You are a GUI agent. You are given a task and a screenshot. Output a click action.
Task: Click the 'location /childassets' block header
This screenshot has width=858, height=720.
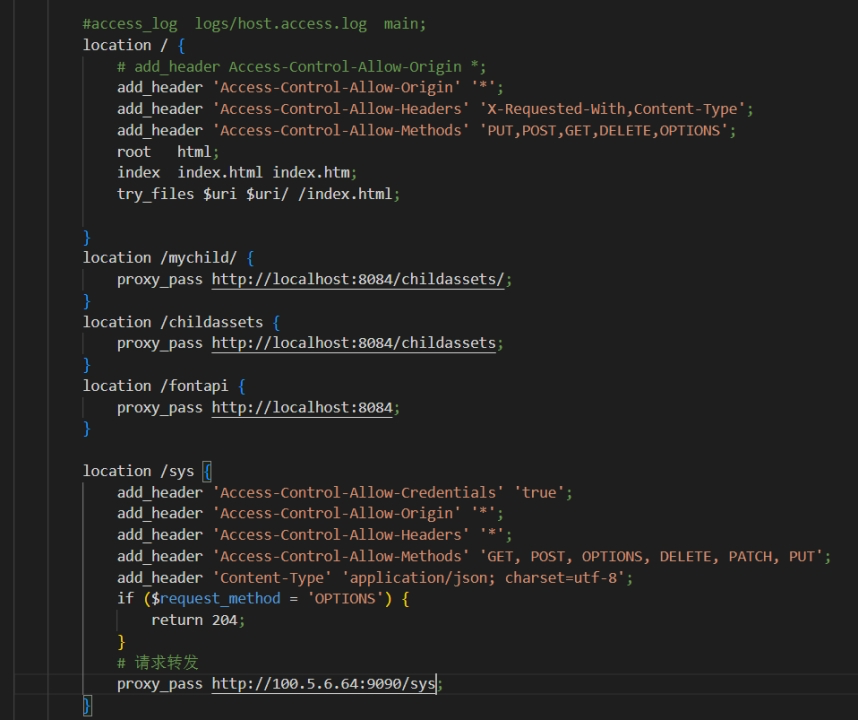[182, 322]
